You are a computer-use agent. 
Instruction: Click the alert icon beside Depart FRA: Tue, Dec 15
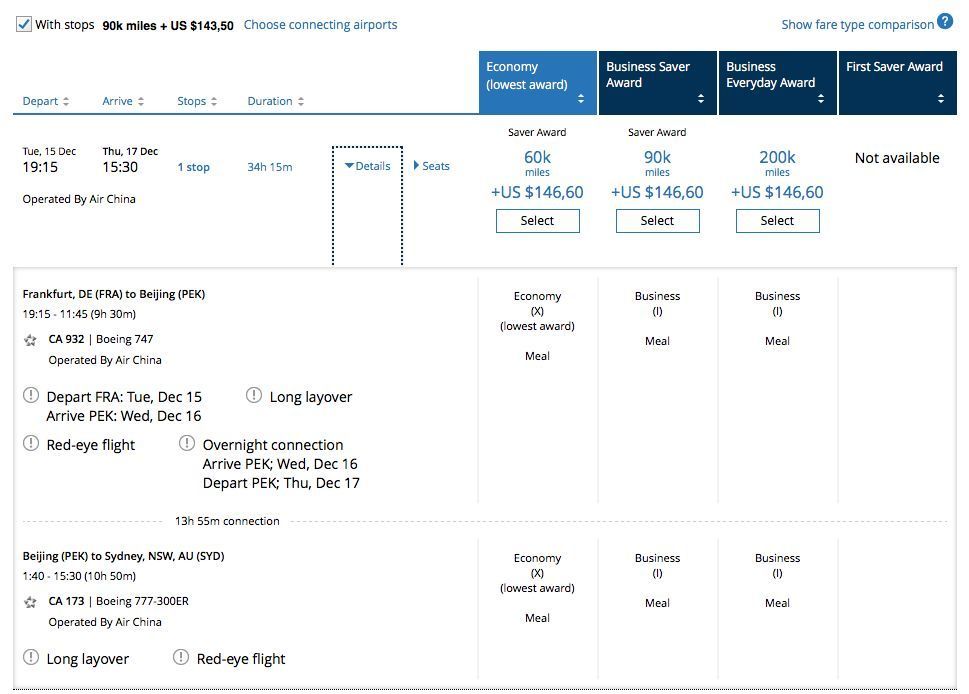pos(31,395)
